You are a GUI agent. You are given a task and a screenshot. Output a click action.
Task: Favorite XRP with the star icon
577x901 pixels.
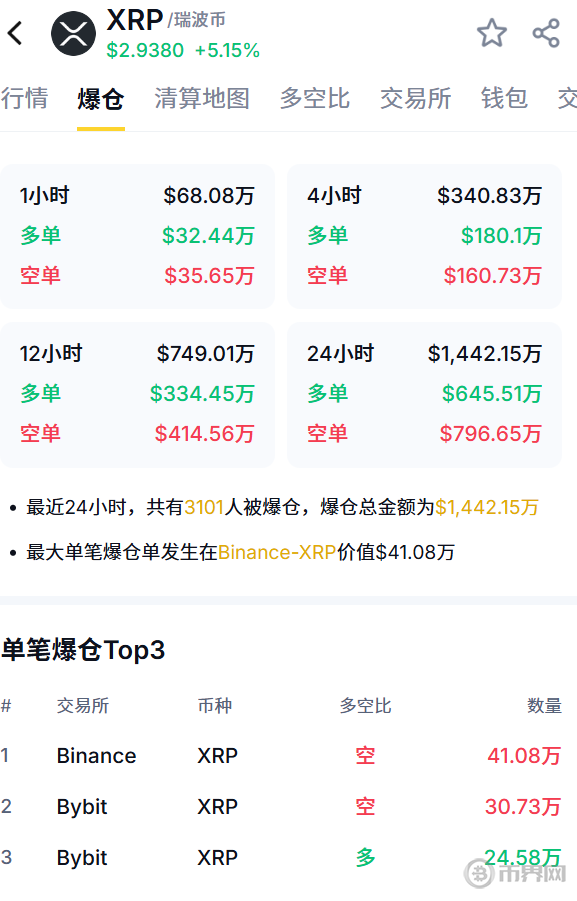coord(492,33)
